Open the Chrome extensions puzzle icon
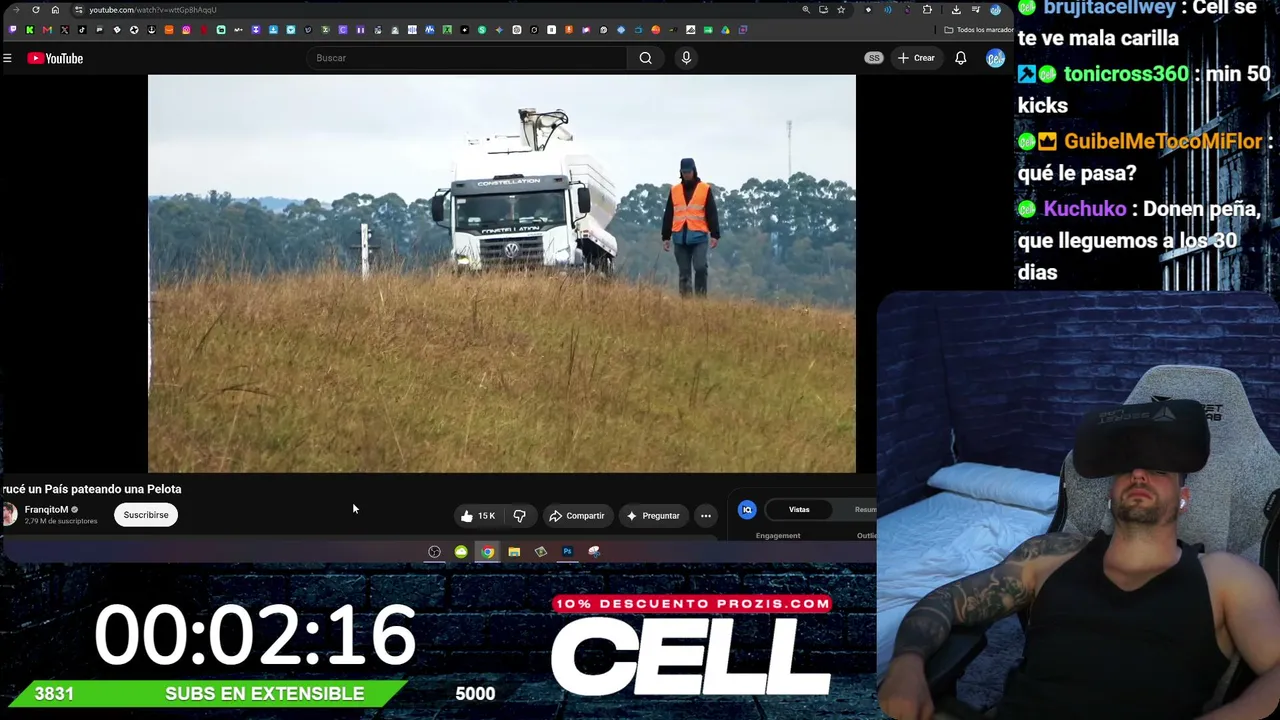 pos(928,10)
